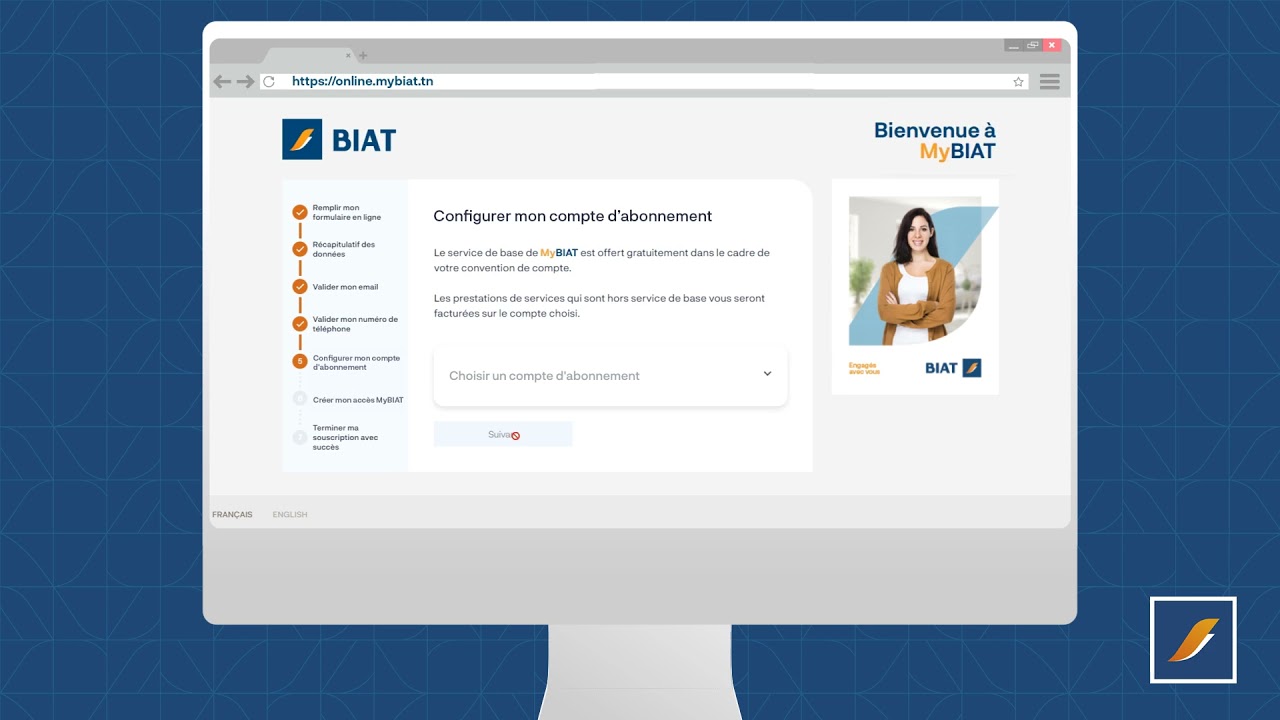Image resolution: width=1280 pixels, height=720 pixels.
Task: Expand the subscription account list
Action: [x=610, y=375]
